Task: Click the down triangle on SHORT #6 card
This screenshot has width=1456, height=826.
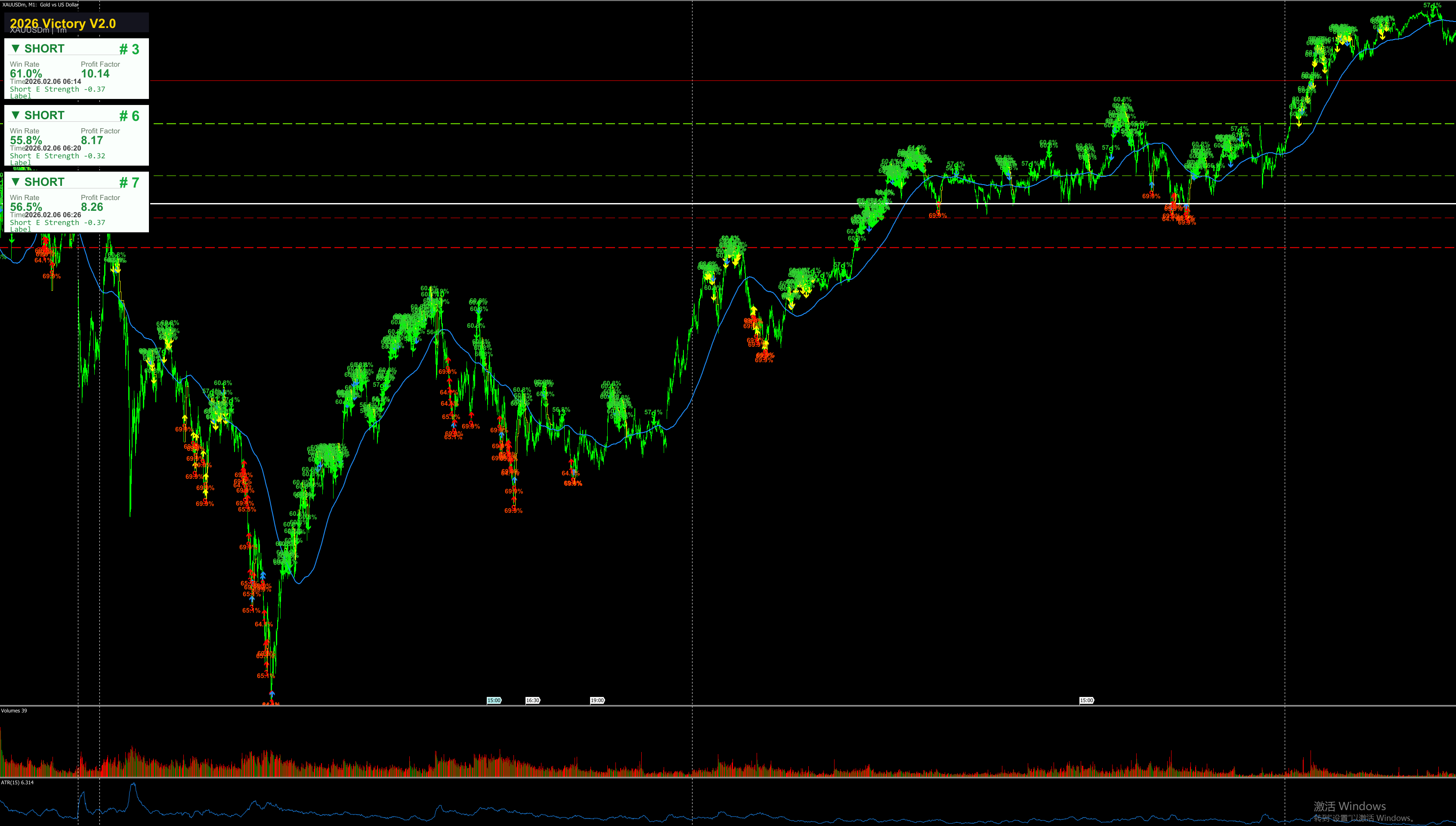Action: (16, 115)
